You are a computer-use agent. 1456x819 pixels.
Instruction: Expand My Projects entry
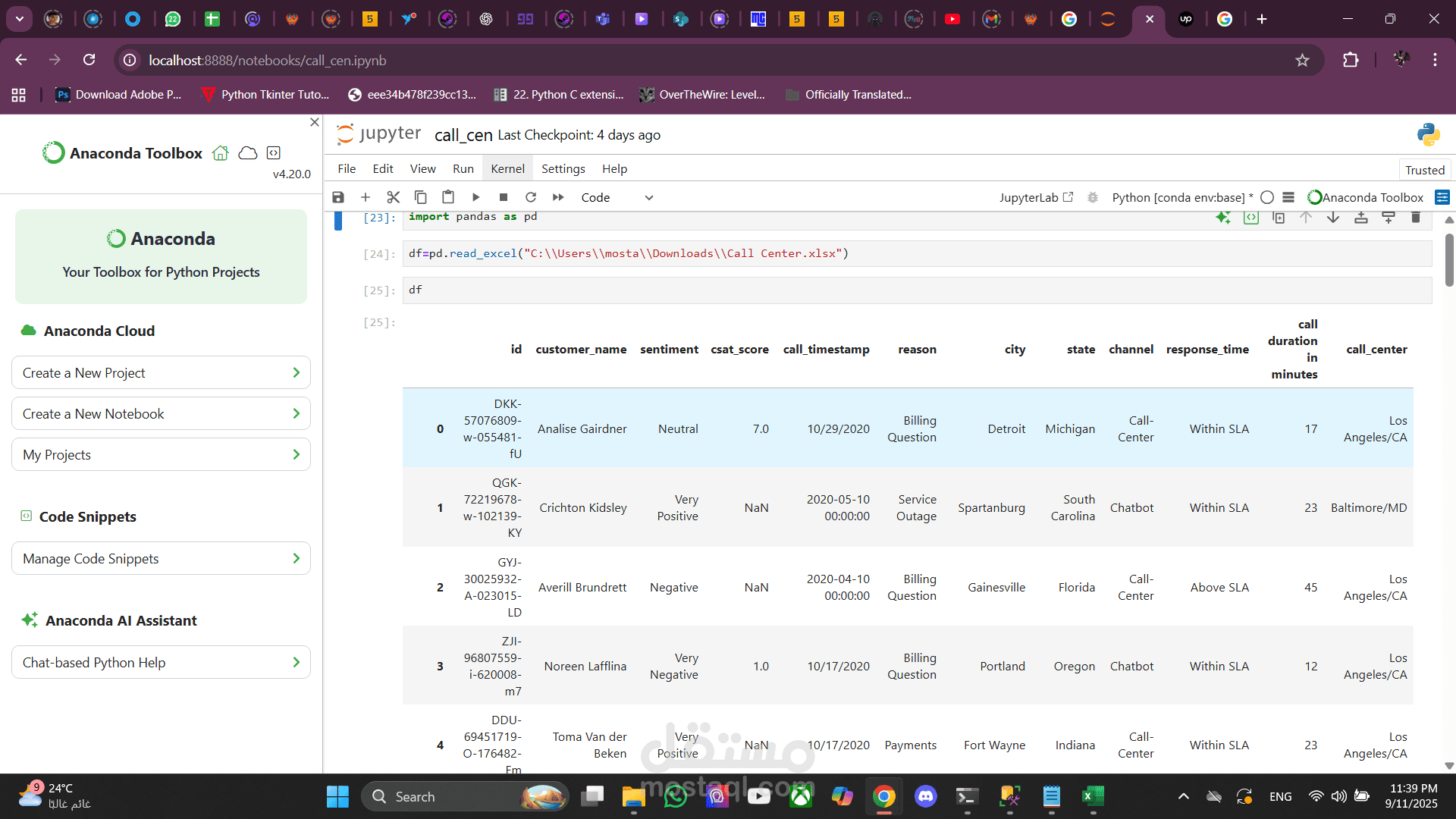point(161,455)
